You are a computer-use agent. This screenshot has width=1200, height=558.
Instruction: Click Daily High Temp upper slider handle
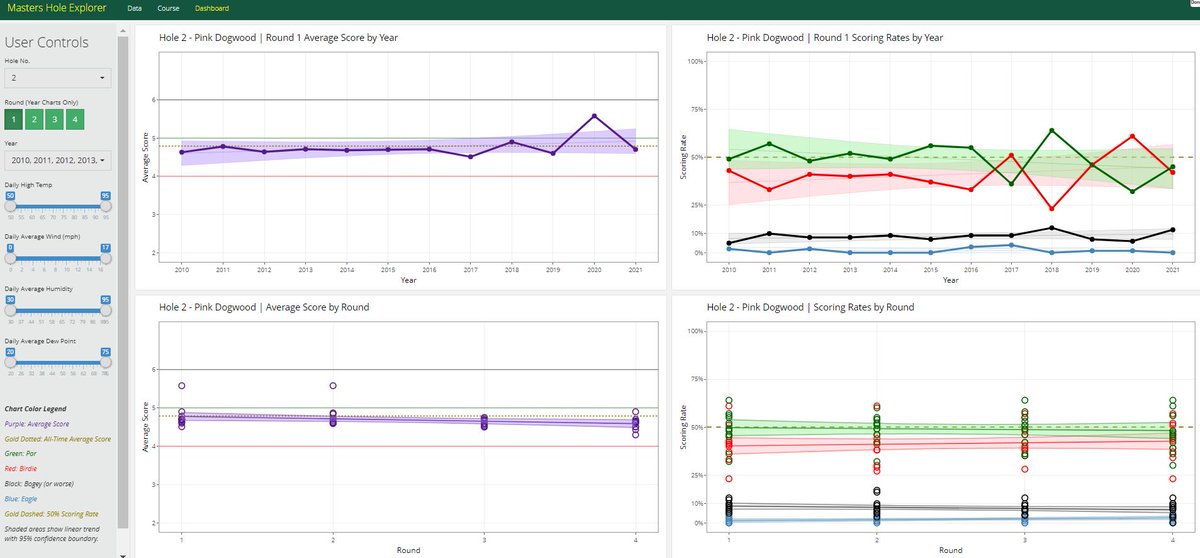105,205
